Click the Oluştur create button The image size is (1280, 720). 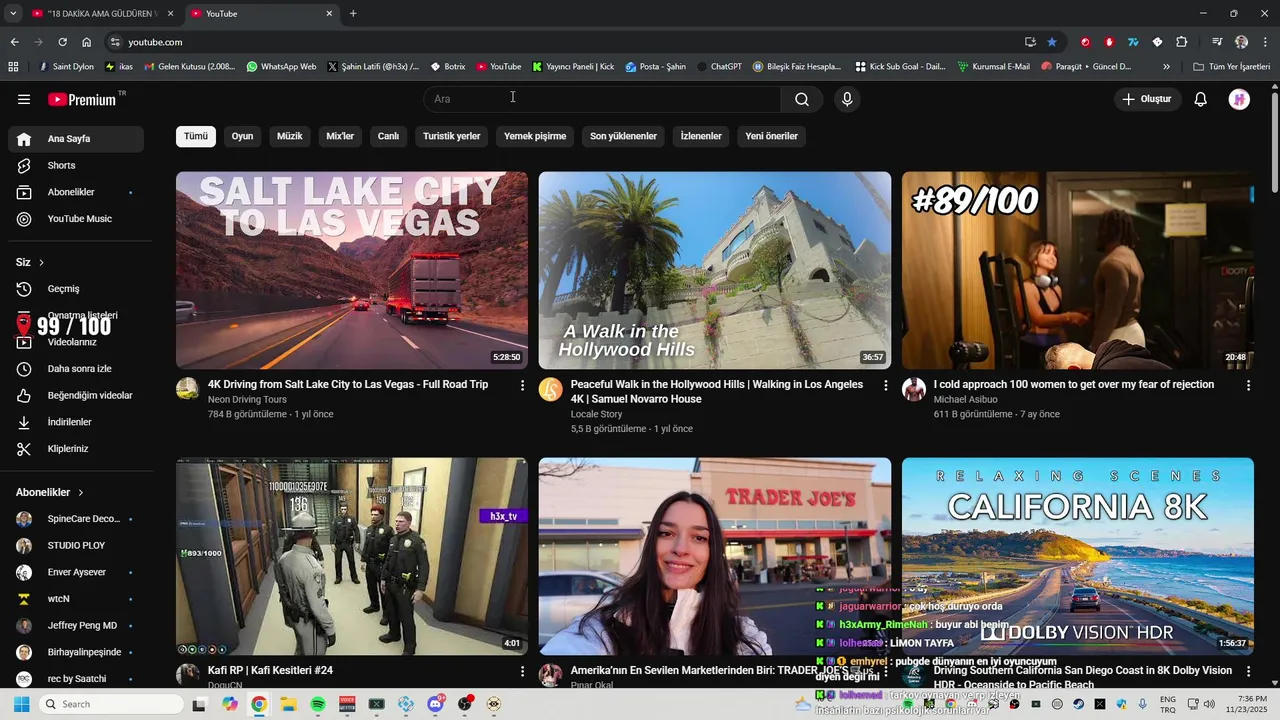(1148, 99)
